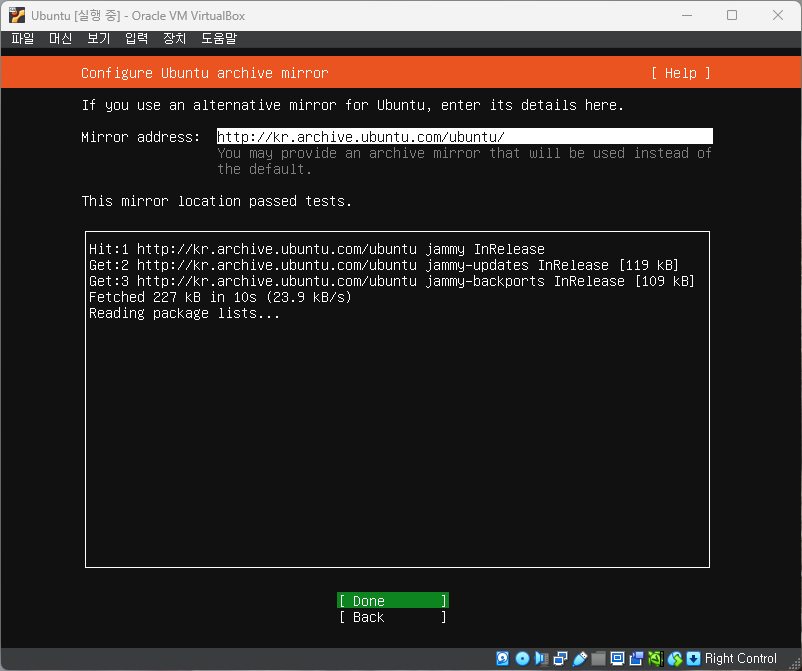The height and width of the screenshot is (671, 802).
Task: Click the Hit:1 jammy InRelease log line
Action: click(x=317, y=249)
